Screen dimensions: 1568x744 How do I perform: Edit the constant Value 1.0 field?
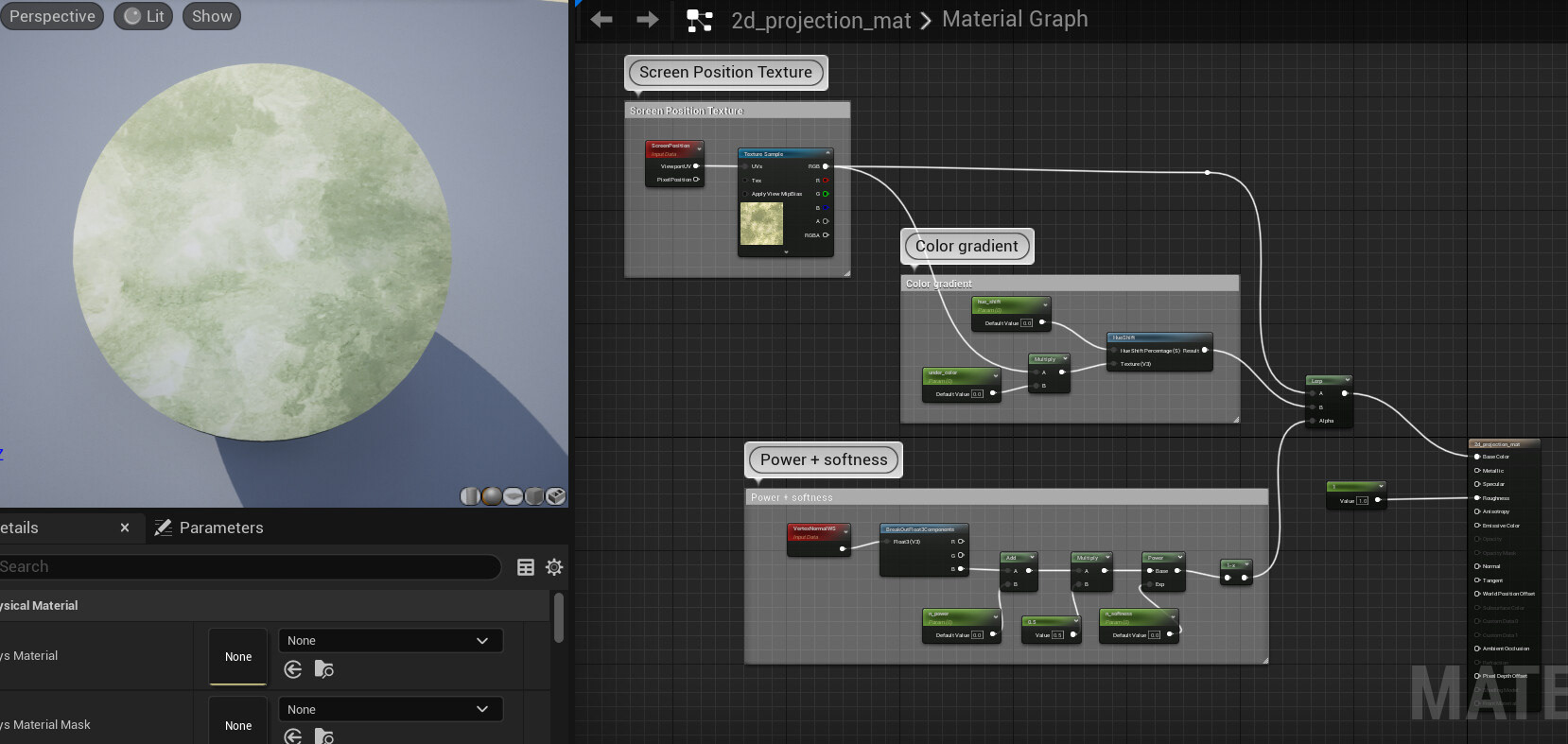point(1363,501)
